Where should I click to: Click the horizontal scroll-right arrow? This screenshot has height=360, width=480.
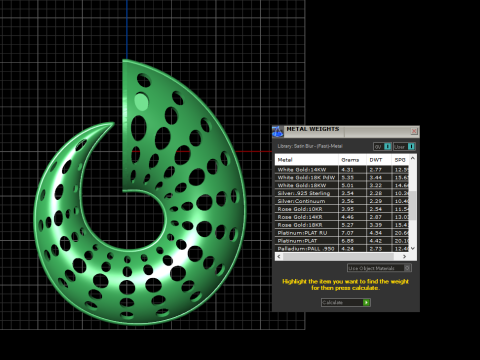[x=404, y=256]
